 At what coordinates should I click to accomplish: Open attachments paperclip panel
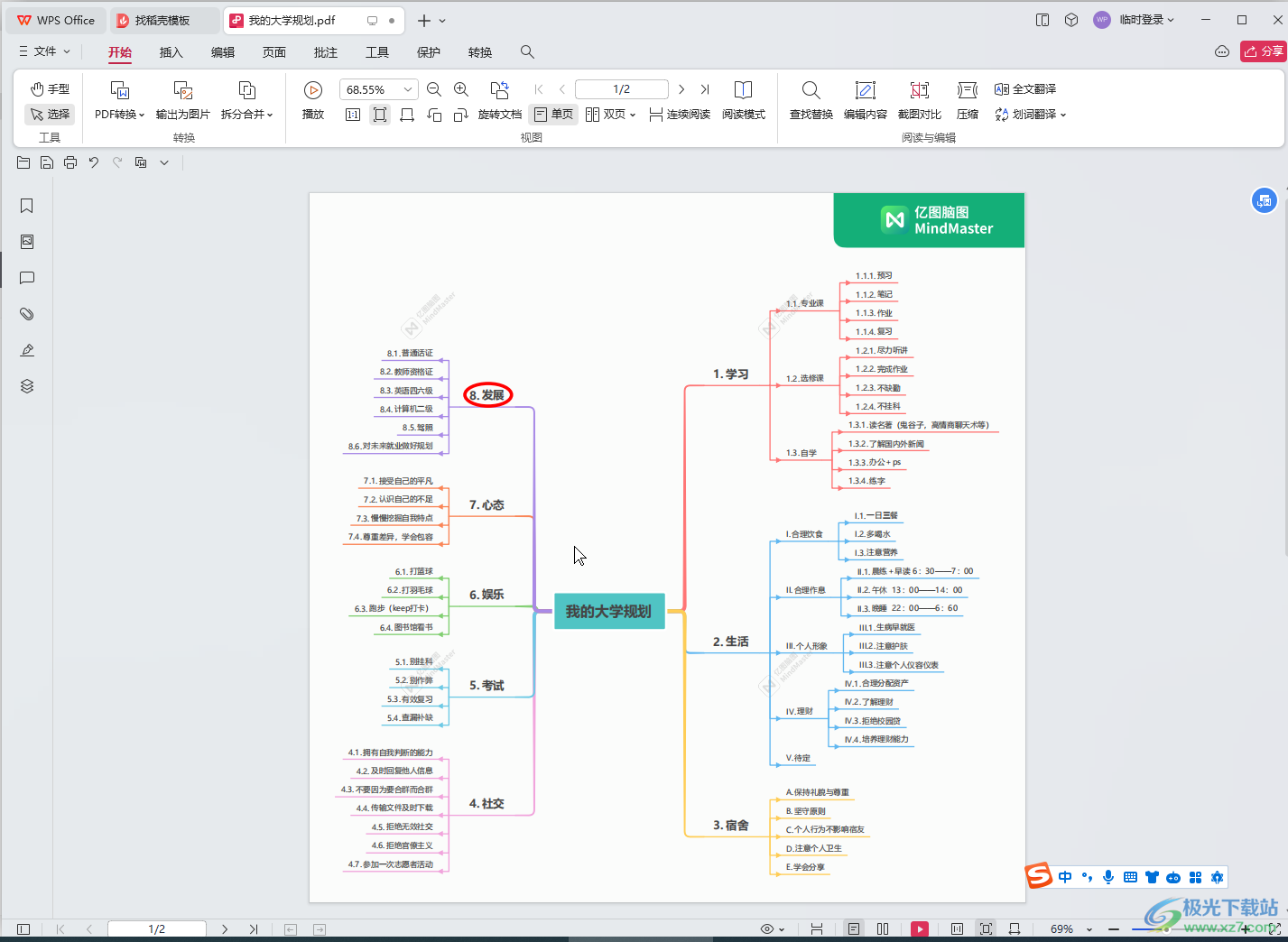click(x=27, y=314)
